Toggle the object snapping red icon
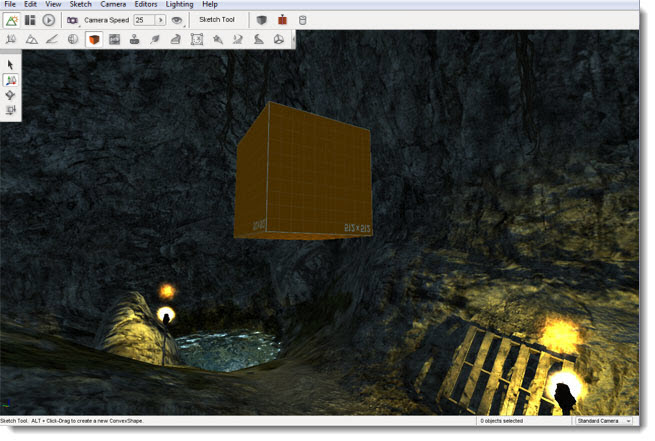This screenshot has height=441, width=655. 282,20
